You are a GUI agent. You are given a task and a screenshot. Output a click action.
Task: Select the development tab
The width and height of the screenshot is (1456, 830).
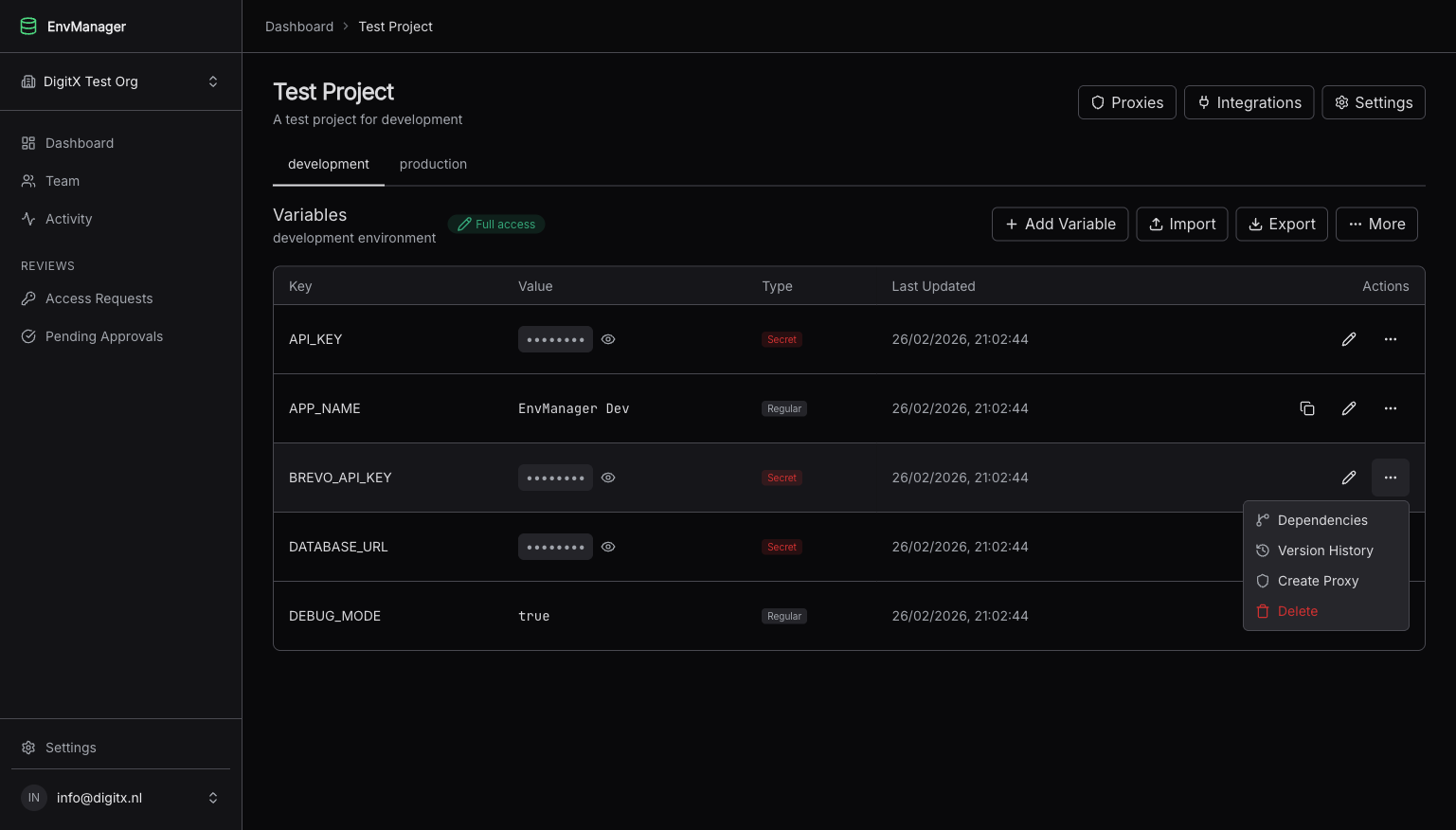point(329,164)
